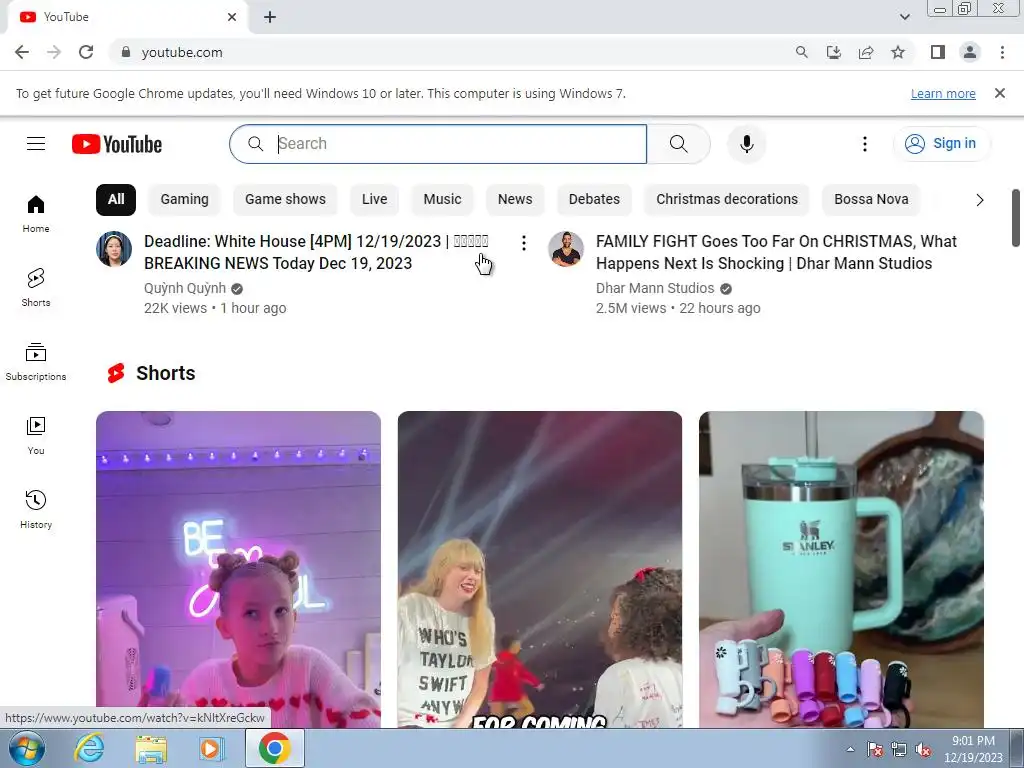Click the volume speaker tray icon

coord(923,750)
